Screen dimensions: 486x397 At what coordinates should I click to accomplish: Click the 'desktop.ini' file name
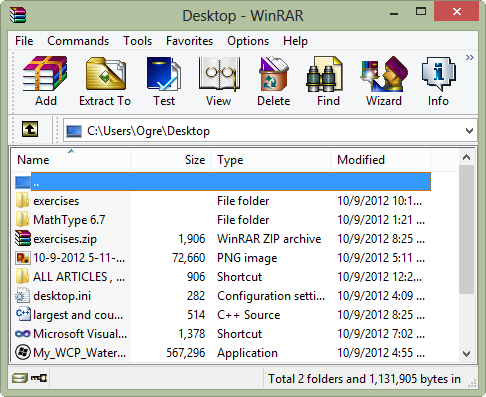[62, 296]
